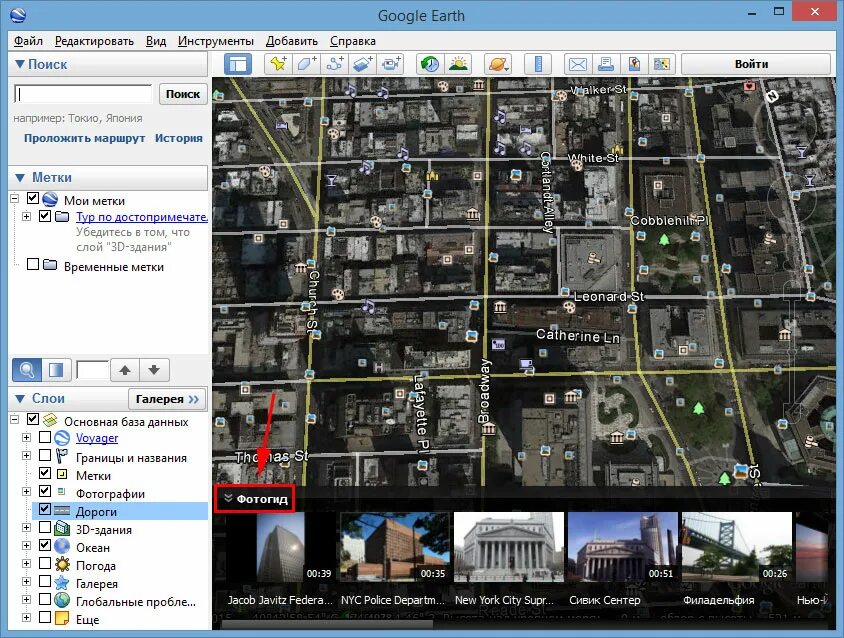This screenshot has height=638, width=844.
Task: Move item up with the up arrow
Action: tap(125, 370)
